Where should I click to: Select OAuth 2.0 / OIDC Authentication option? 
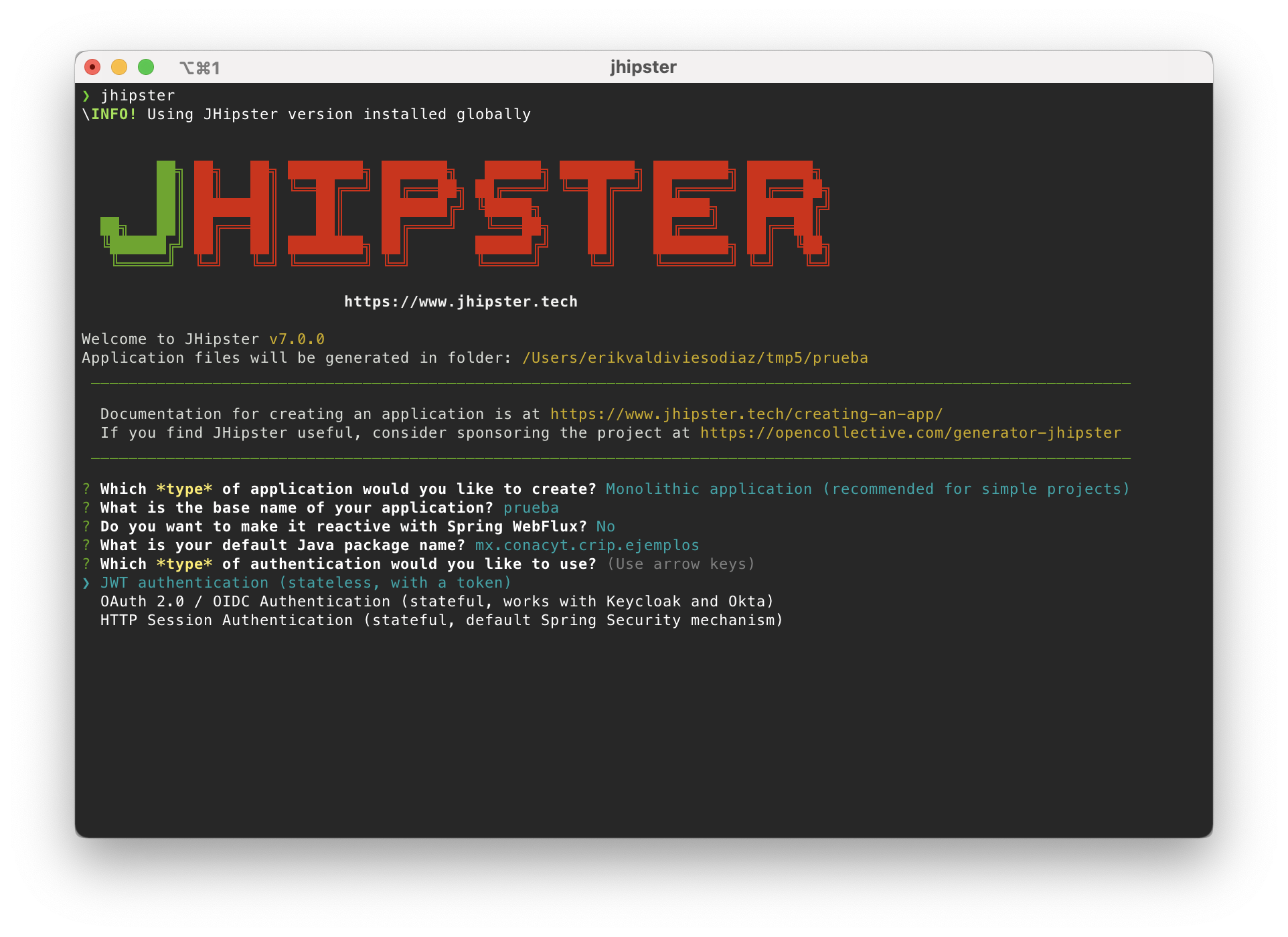coord(437,602)
